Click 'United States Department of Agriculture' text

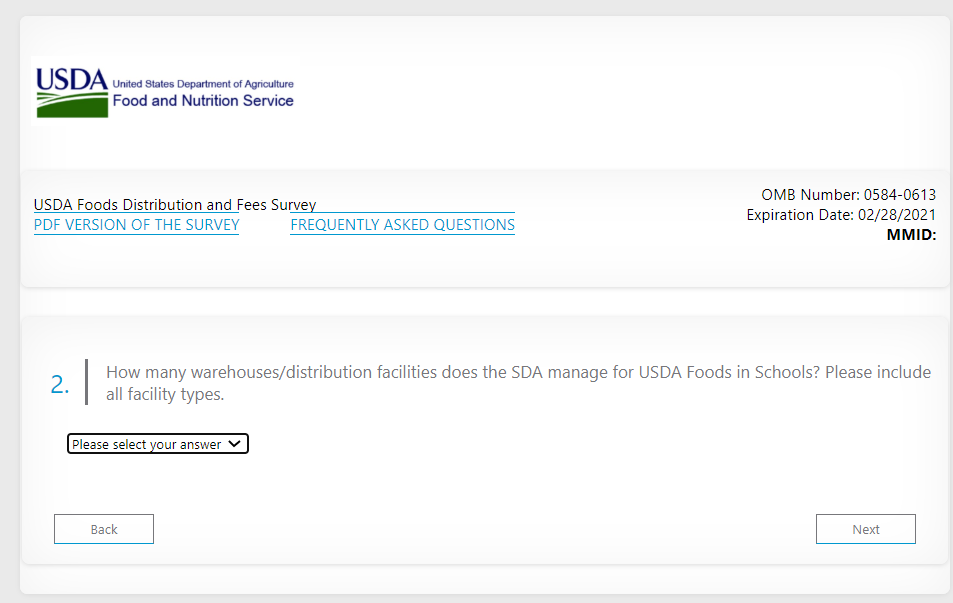pos(203,84)
